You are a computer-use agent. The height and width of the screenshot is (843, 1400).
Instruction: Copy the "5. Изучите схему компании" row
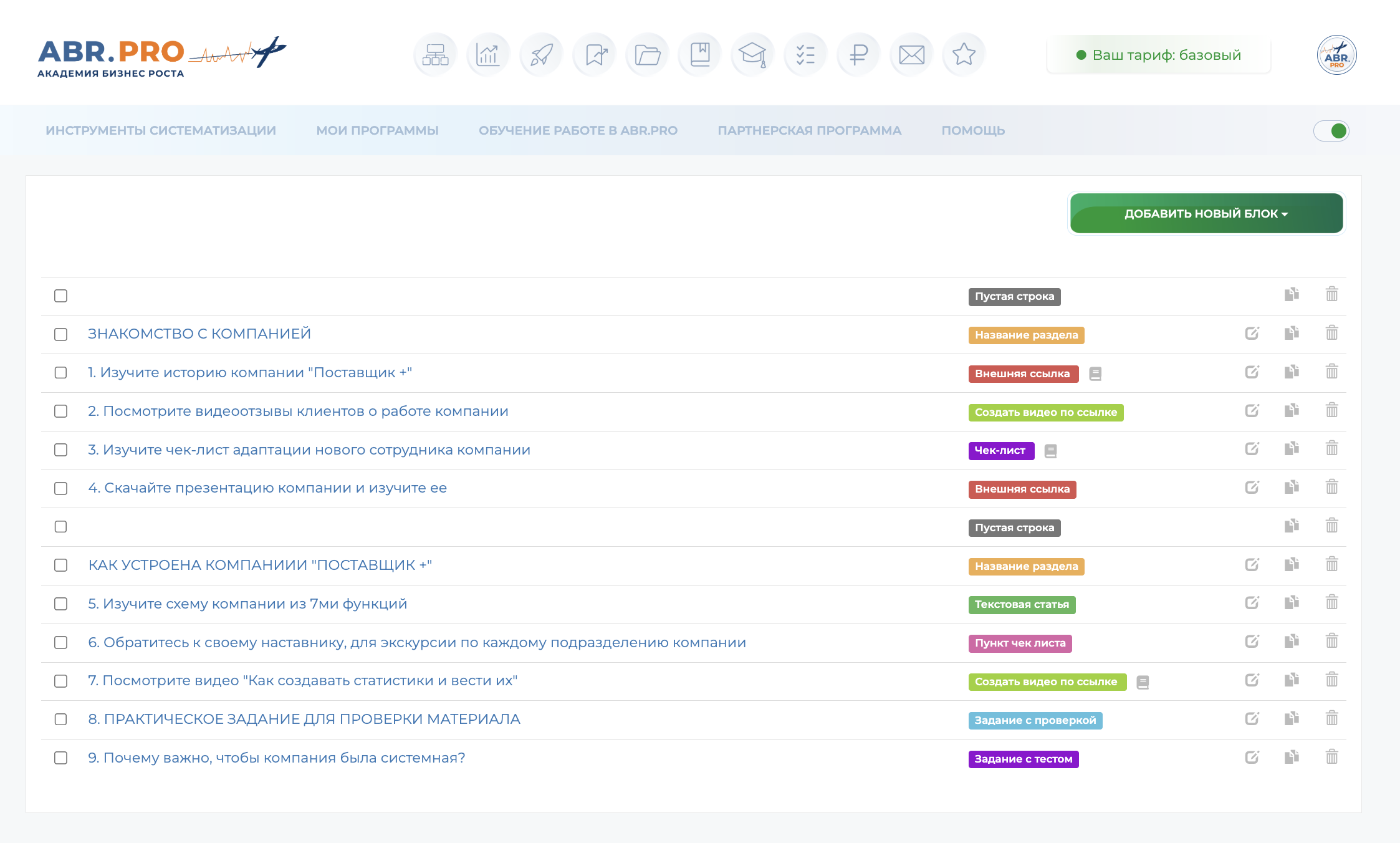point(1292,603)
